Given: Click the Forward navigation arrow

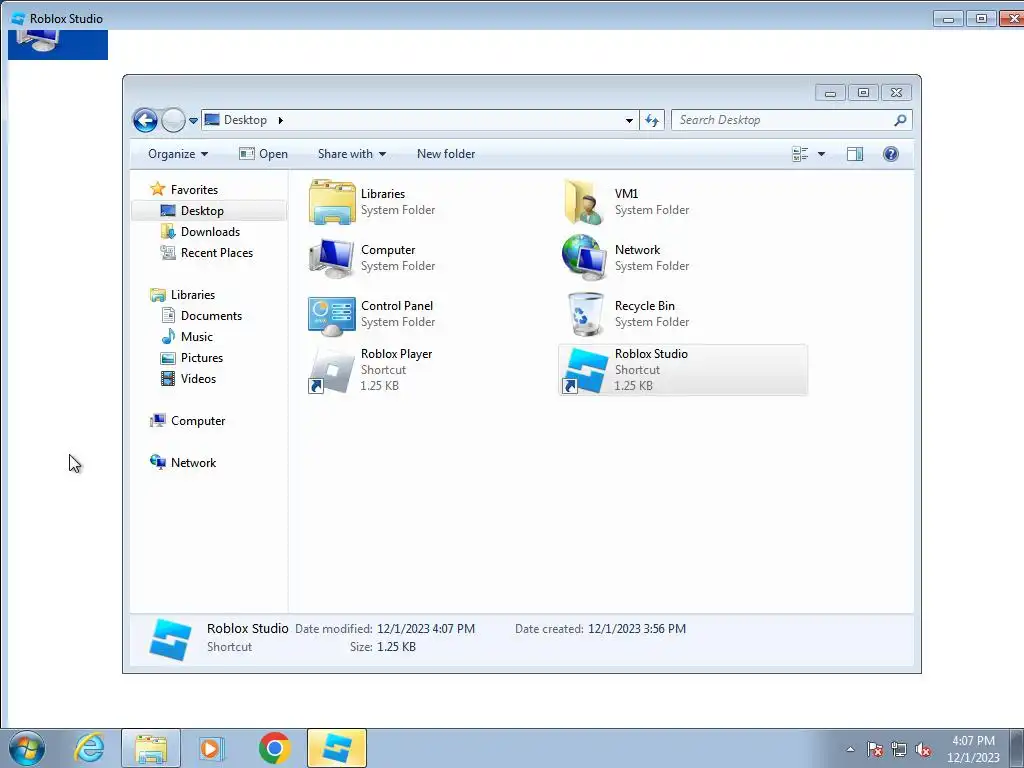Looking at the screenshot, I should coord(173,120).
